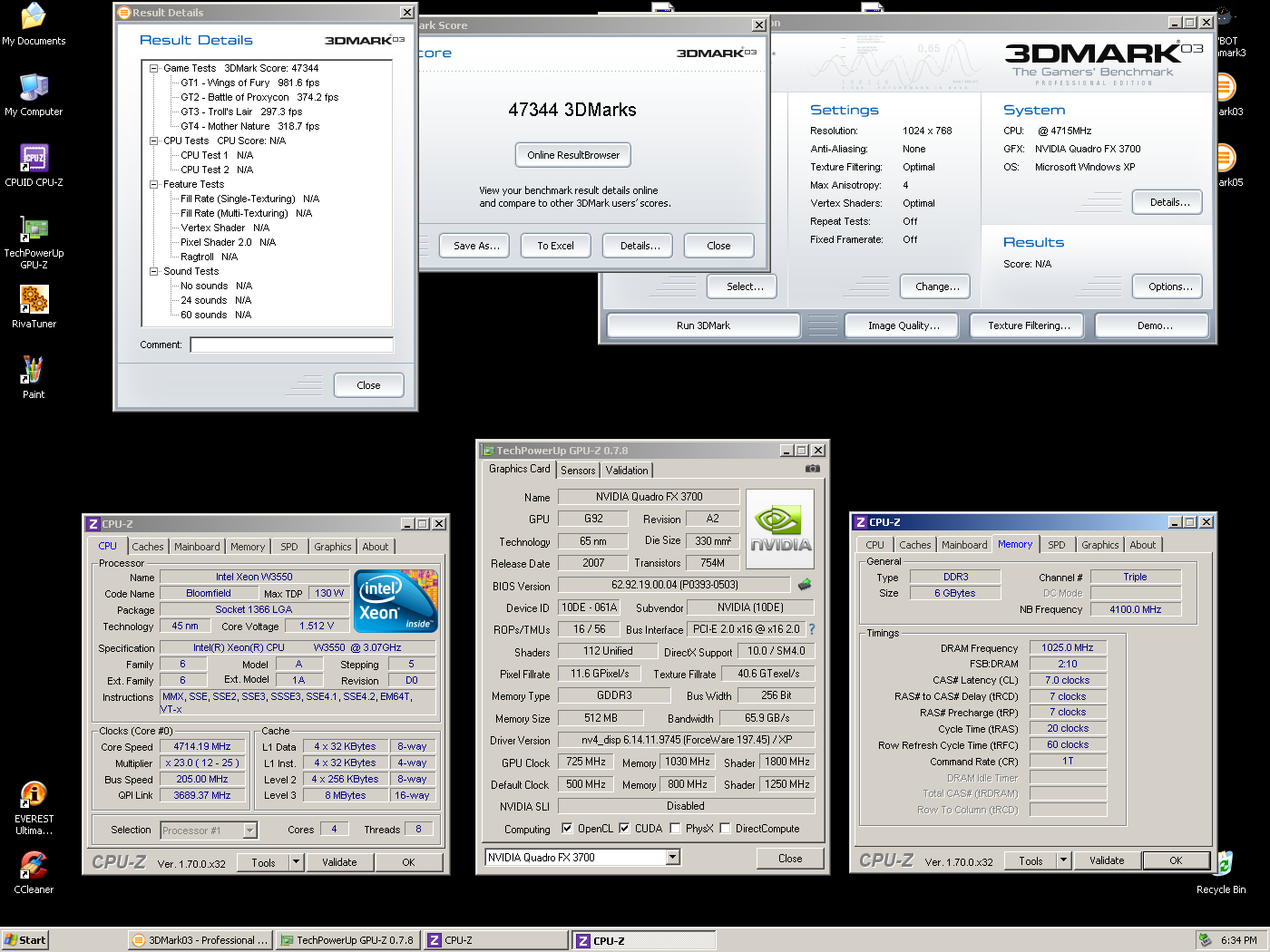Click the GPU-Z screenshot camera icon
Screen dimensions: 1270x952
point(813,469)
